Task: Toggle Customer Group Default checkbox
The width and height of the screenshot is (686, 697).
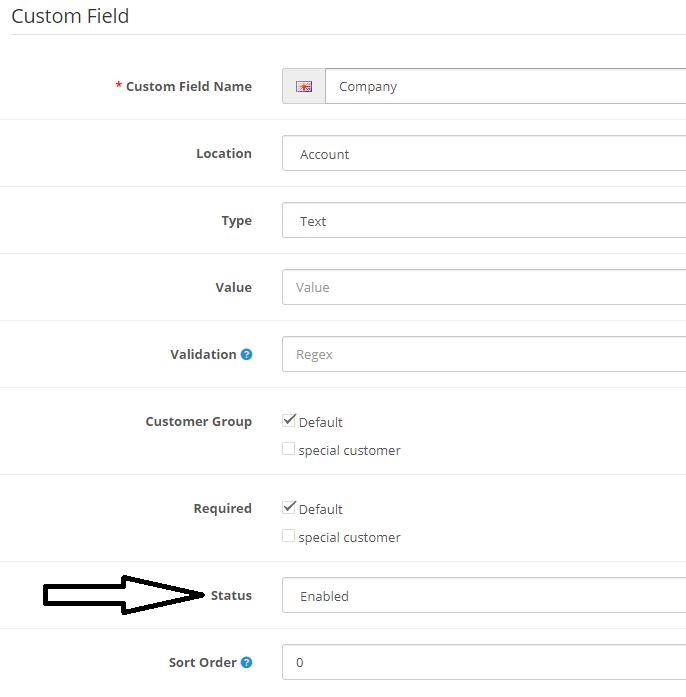Action: pyautogui.click(x=289, y=421)
